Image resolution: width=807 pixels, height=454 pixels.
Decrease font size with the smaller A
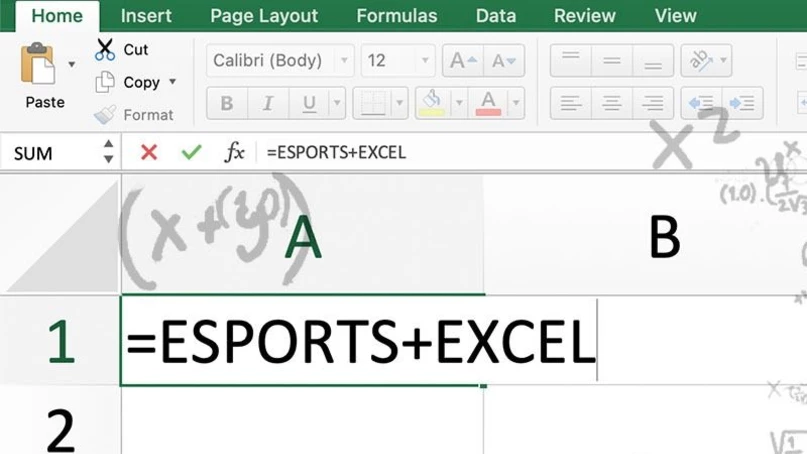504,61
